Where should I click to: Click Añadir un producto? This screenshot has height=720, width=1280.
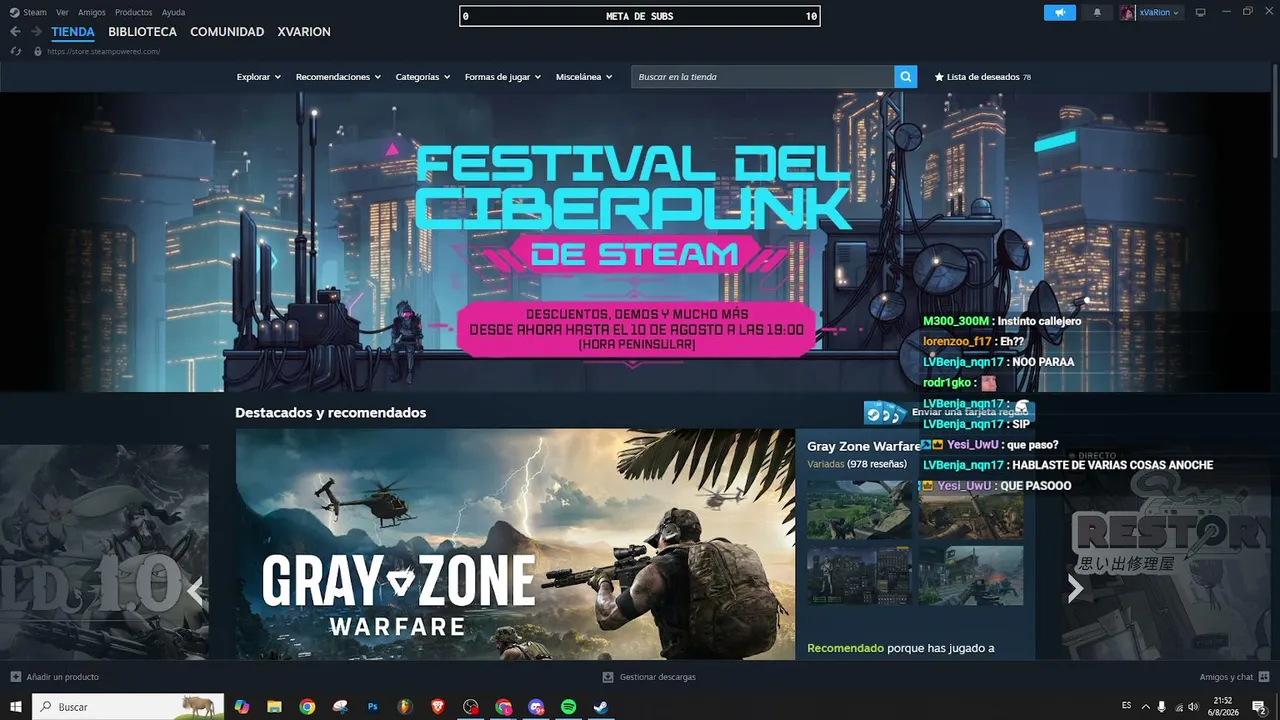[63, 677]
